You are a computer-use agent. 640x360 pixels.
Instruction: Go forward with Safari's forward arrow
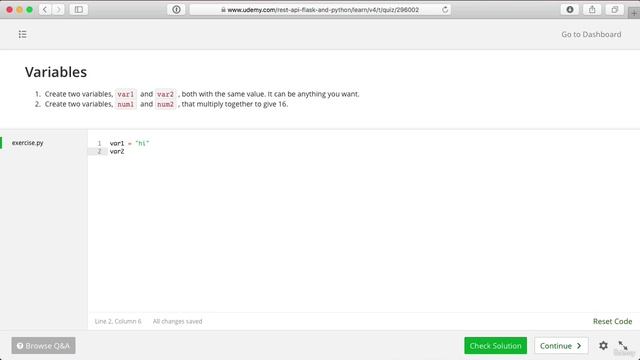pos(58,9)
